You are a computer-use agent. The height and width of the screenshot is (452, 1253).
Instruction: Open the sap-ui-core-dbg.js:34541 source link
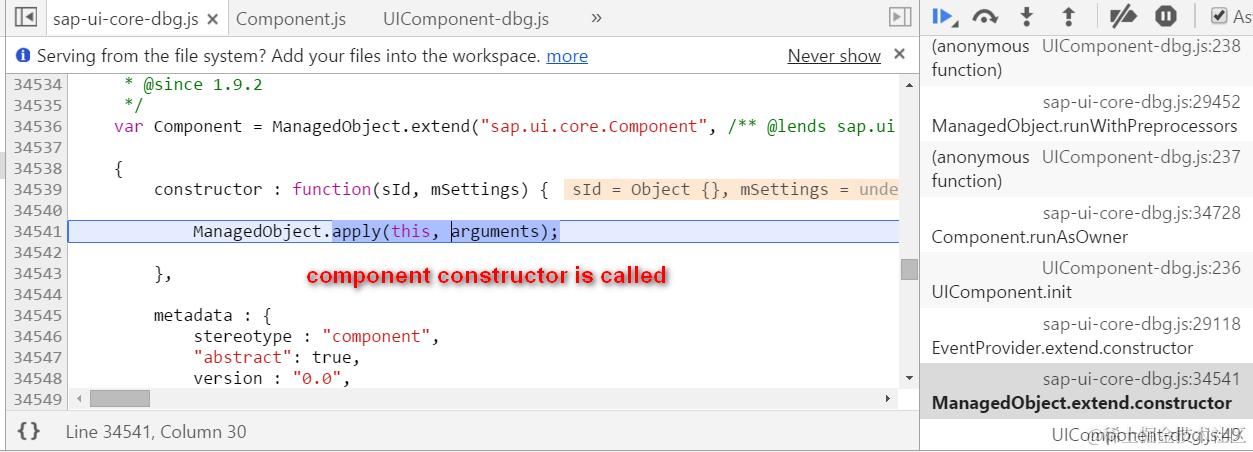(x=1141, y=379)
